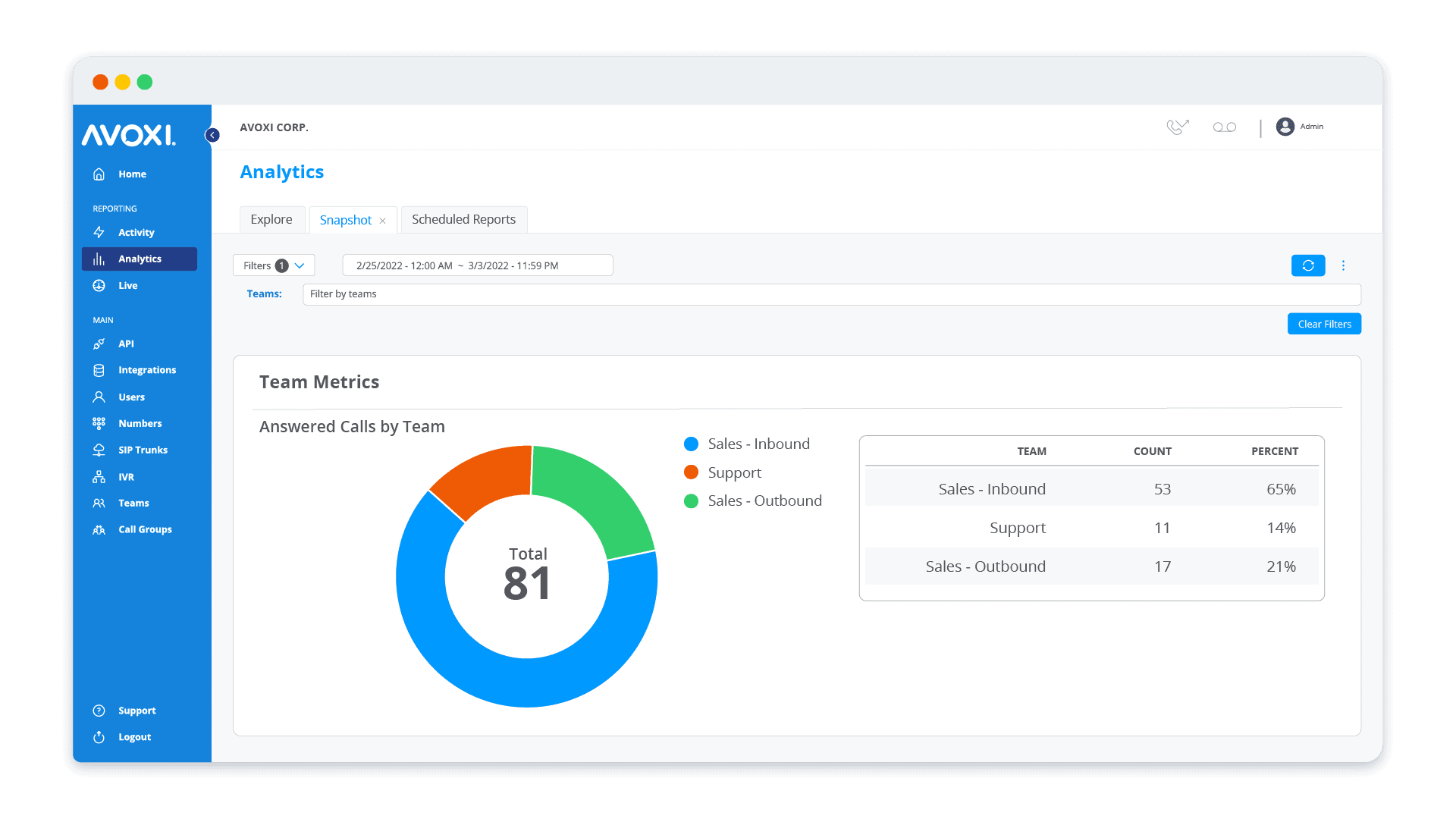
Task: Select the SIP Trunks icon
Action: (x=99, y=450)
